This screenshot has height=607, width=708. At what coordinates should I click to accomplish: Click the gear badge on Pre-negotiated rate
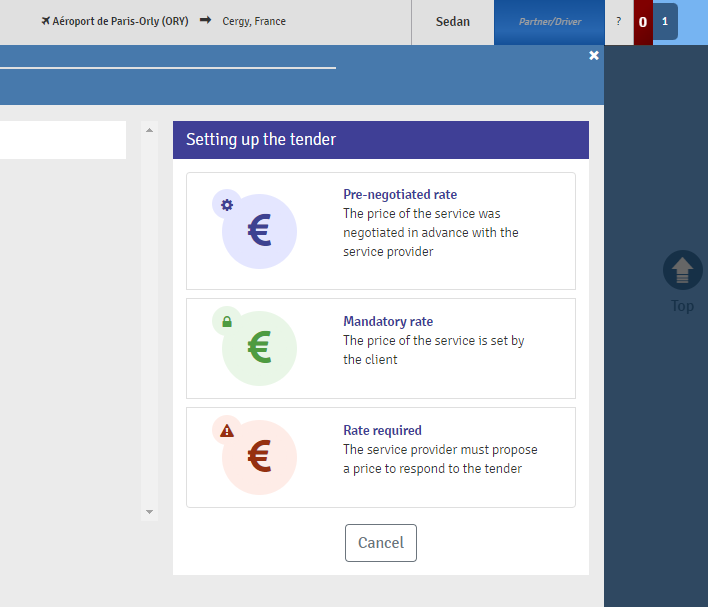click(x=227, y=205)
